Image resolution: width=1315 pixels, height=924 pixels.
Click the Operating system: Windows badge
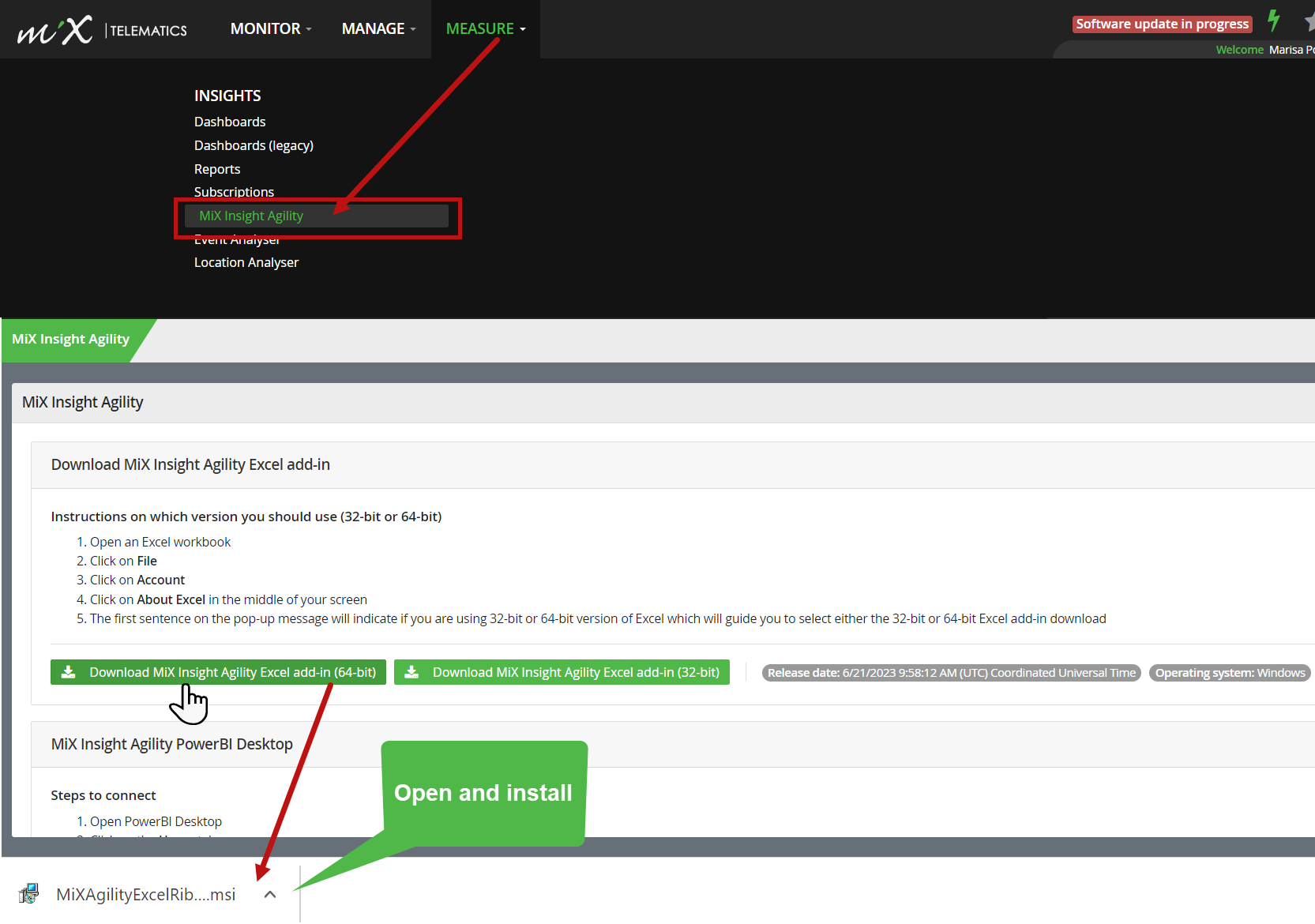click(1230, 673)
